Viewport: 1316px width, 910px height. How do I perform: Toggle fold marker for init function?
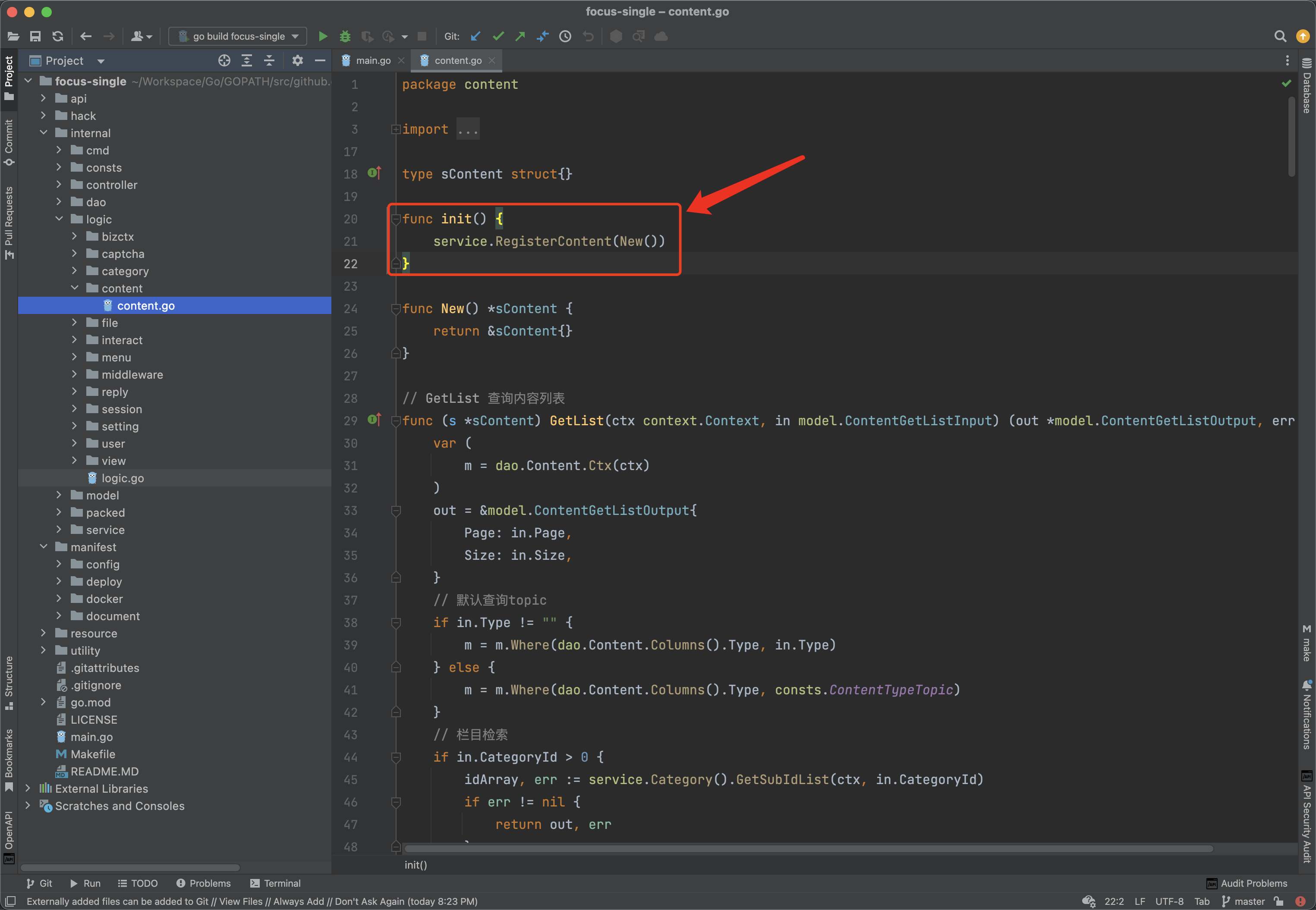(x=396, y=219)
